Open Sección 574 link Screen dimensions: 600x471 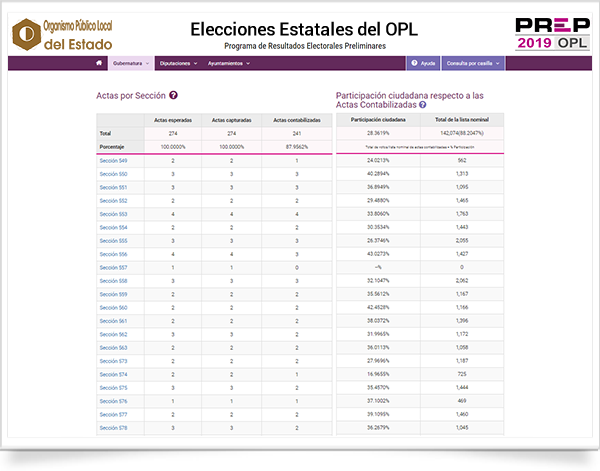[113, 375]
